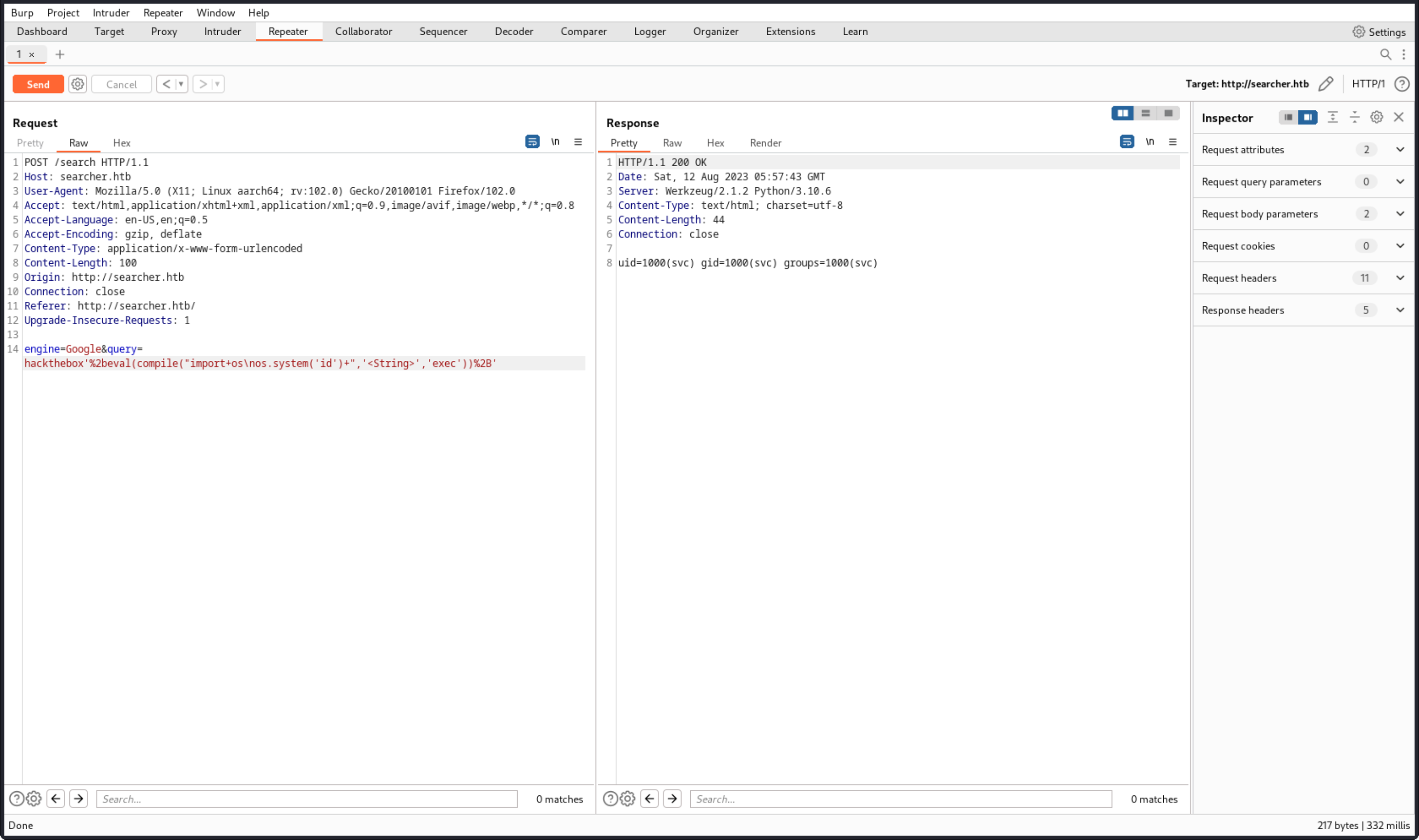Viewport: 1419px width, 840px height.
Task: Expand Request body parameters section
Action: [x=1400, y=214]
